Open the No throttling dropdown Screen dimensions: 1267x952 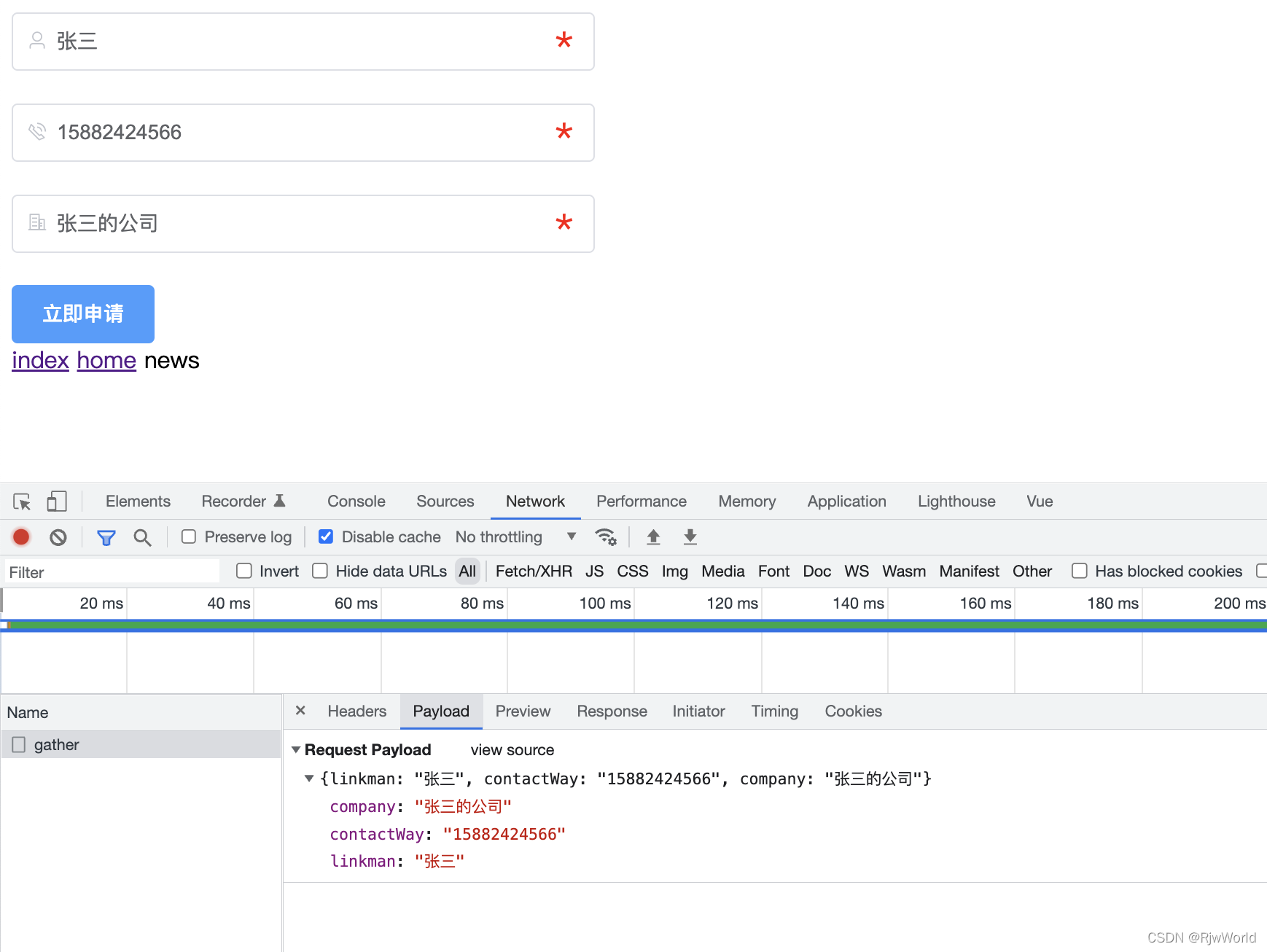[x=515, y=537]
